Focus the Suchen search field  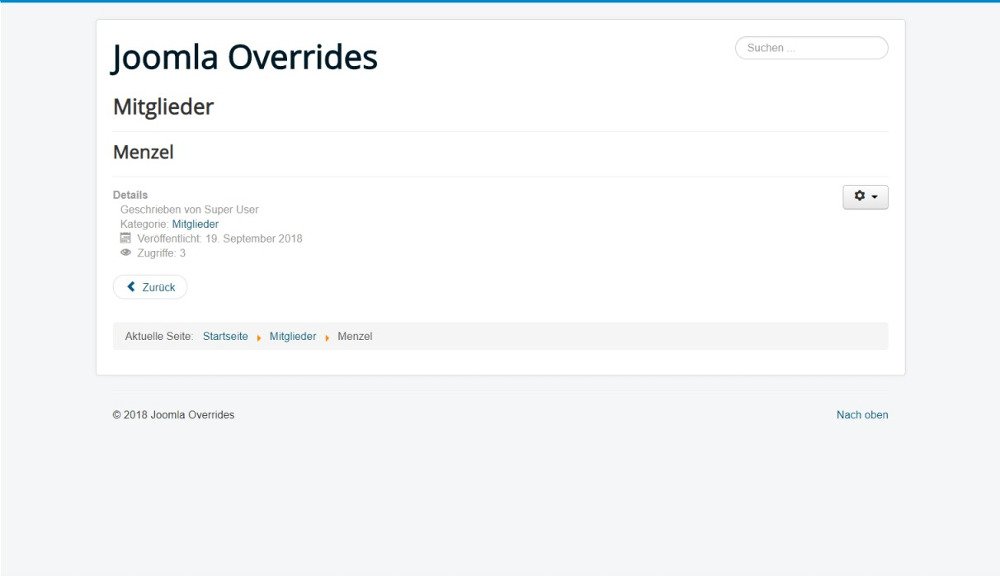811,48
